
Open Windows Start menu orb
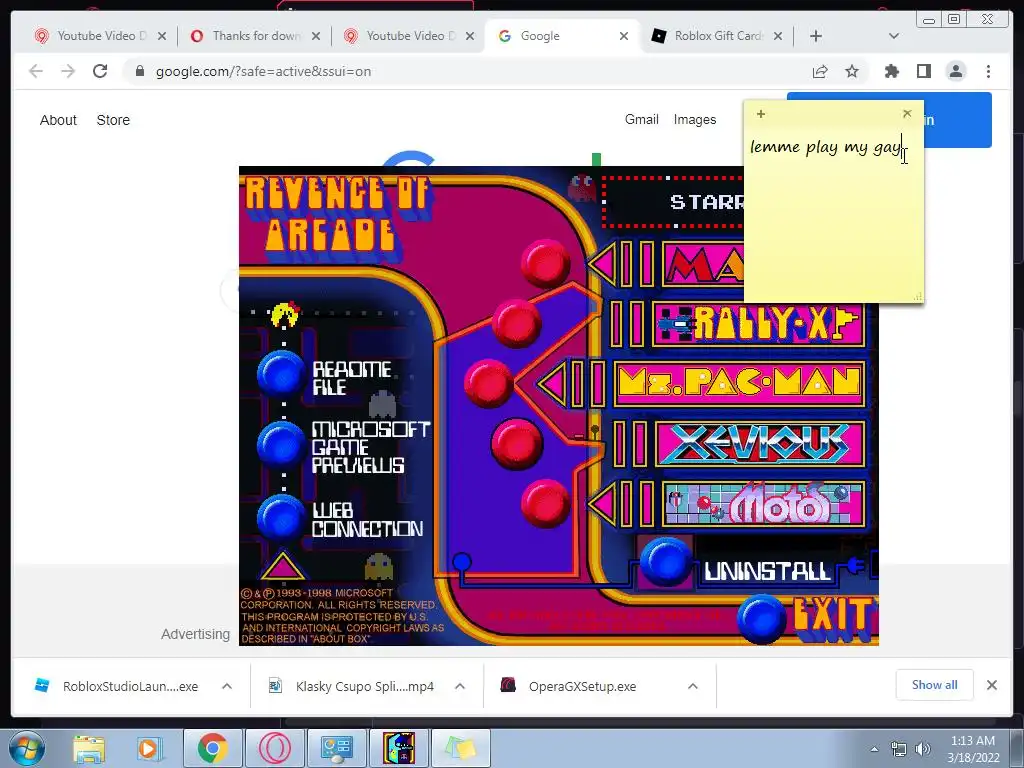[27, 748]
